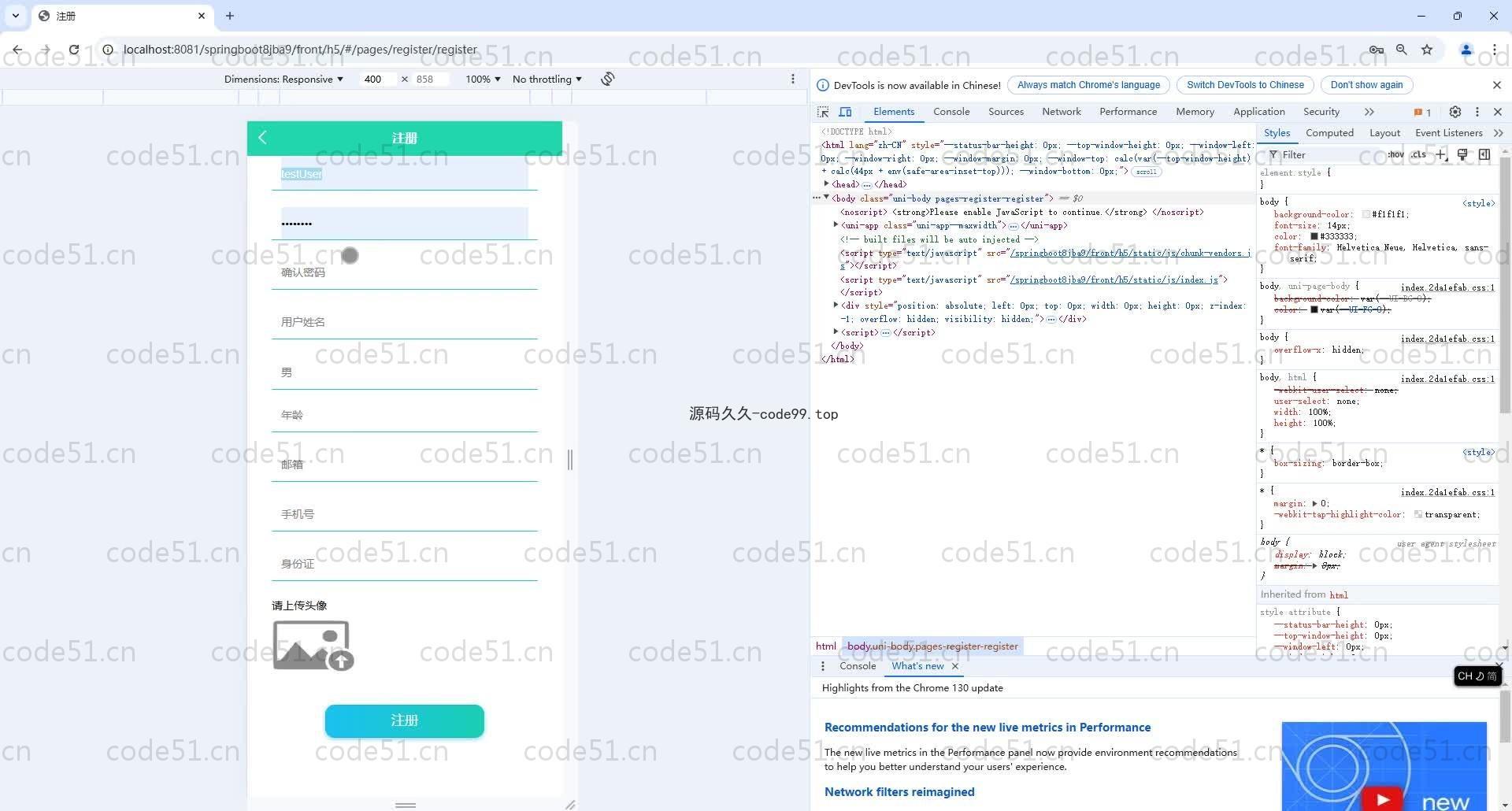
Task: Show more Styles sidebar tabs
Action: click(1498, 133)
